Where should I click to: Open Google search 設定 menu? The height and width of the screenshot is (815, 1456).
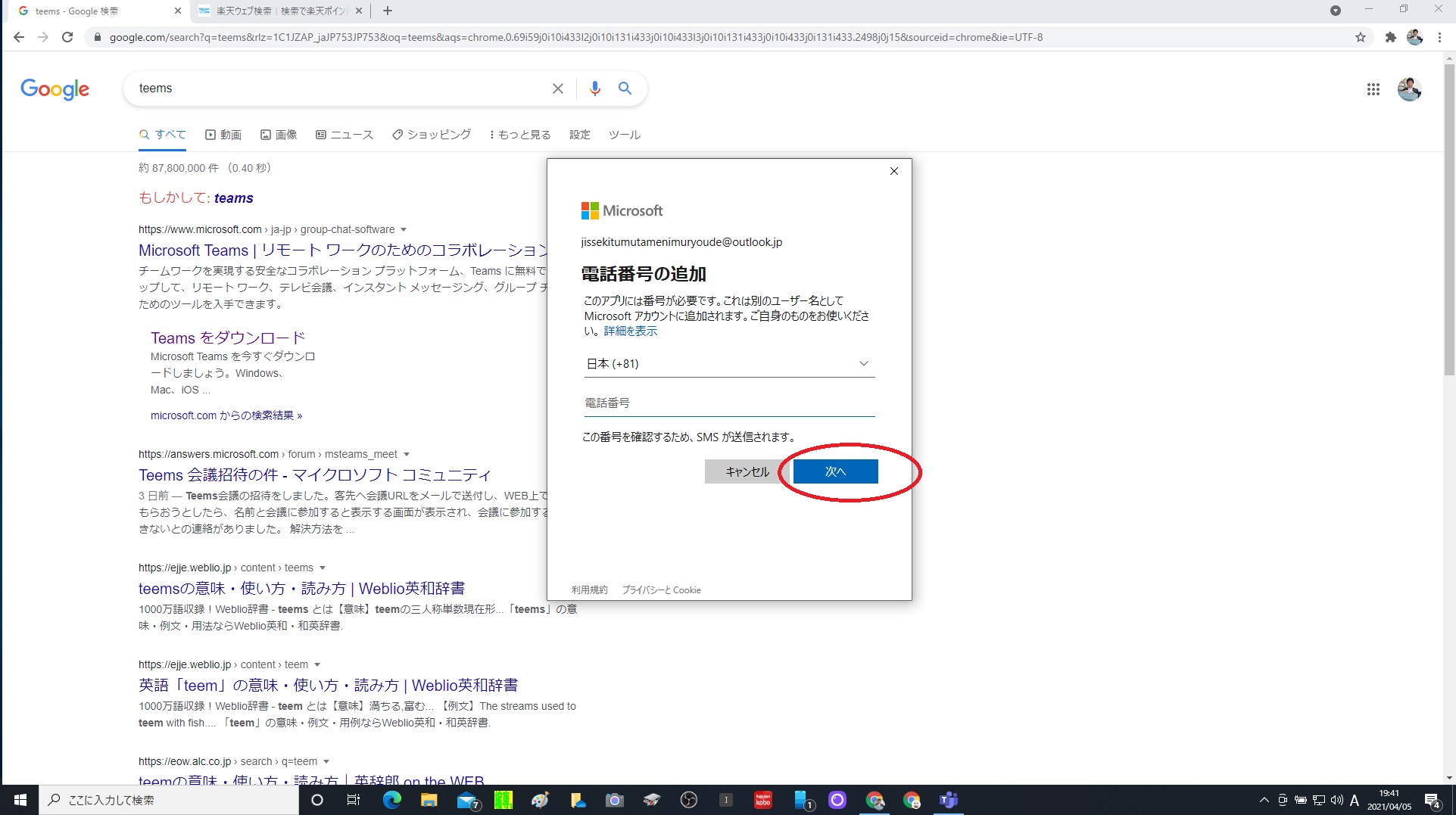(580, 135)
